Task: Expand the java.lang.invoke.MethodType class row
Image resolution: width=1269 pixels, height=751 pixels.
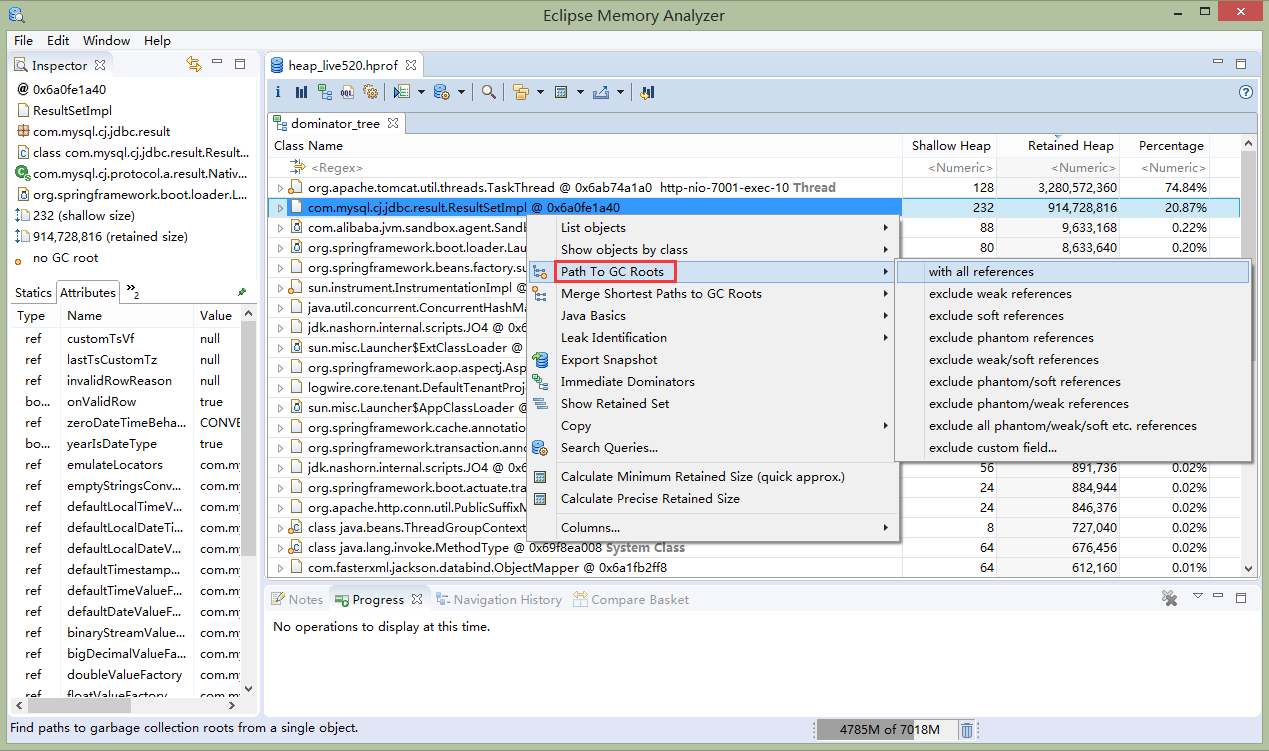Action: (280, 548)
